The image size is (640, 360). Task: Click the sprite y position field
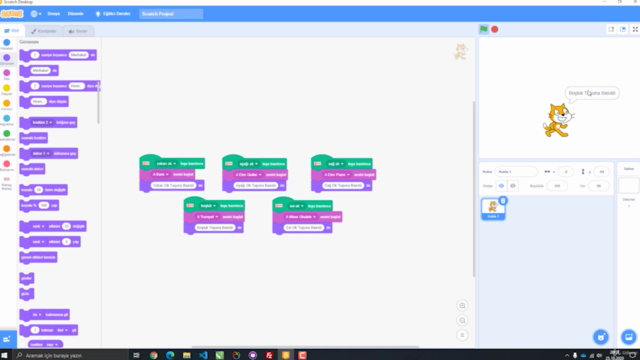[x=601, y=172]
